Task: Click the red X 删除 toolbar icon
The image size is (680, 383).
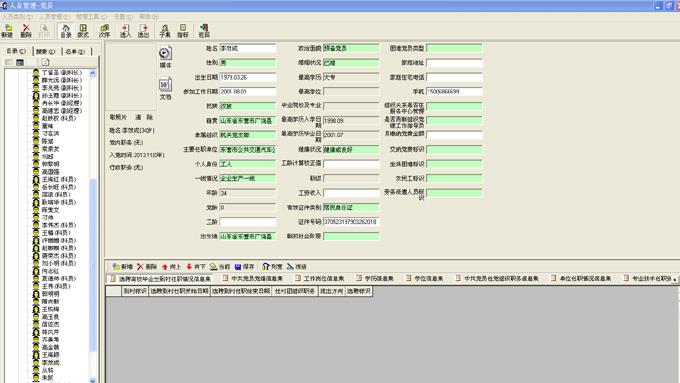Action: click(26, 31)
